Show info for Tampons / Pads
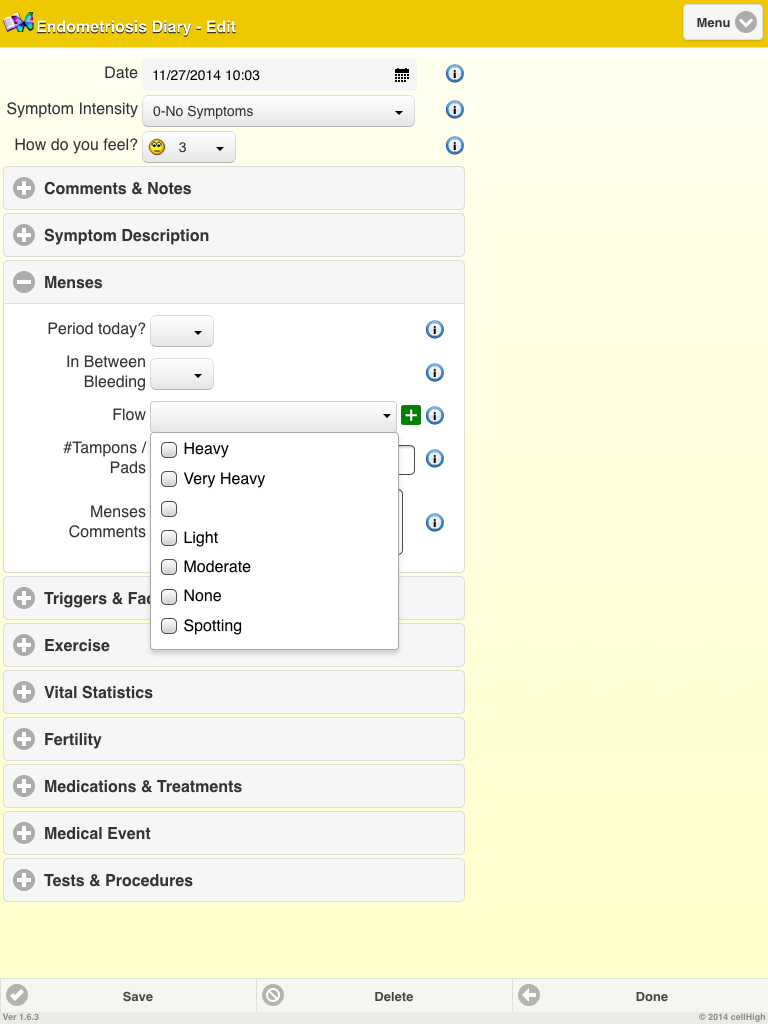 pos(434,458)
